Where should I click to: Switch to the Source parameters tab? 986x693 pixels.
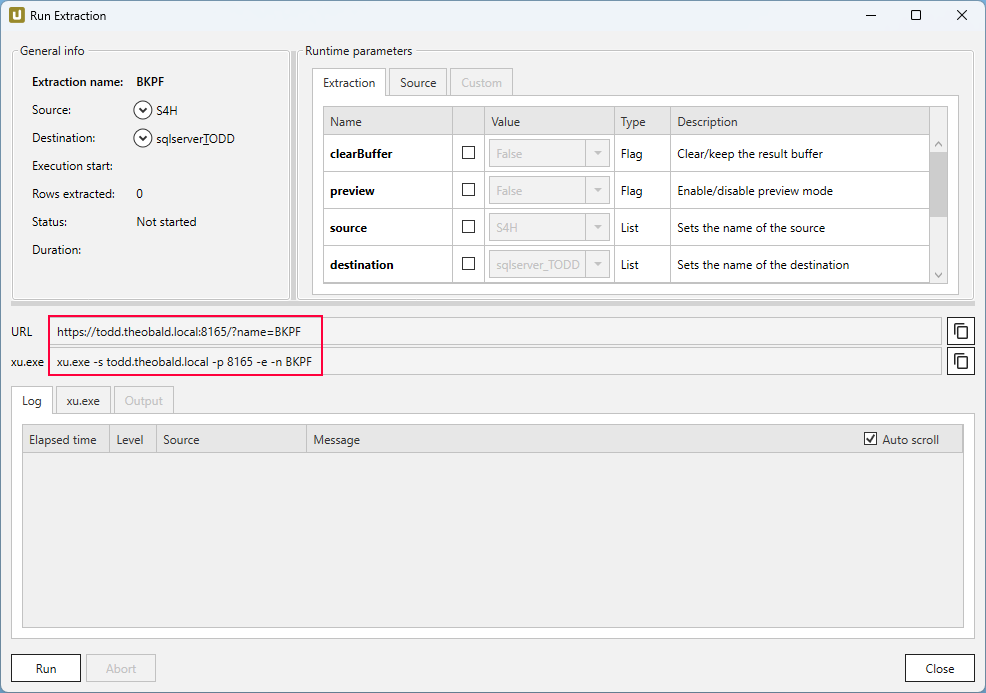pos(418,83)
